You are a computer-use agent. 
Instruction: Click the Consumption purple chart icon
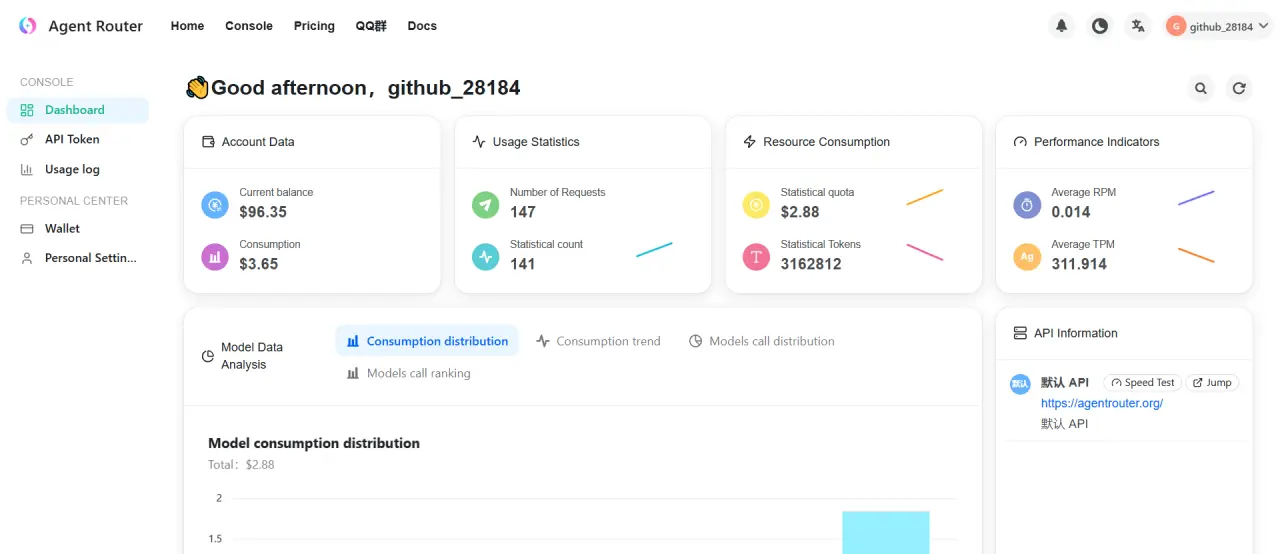click(x=215, y=257)
